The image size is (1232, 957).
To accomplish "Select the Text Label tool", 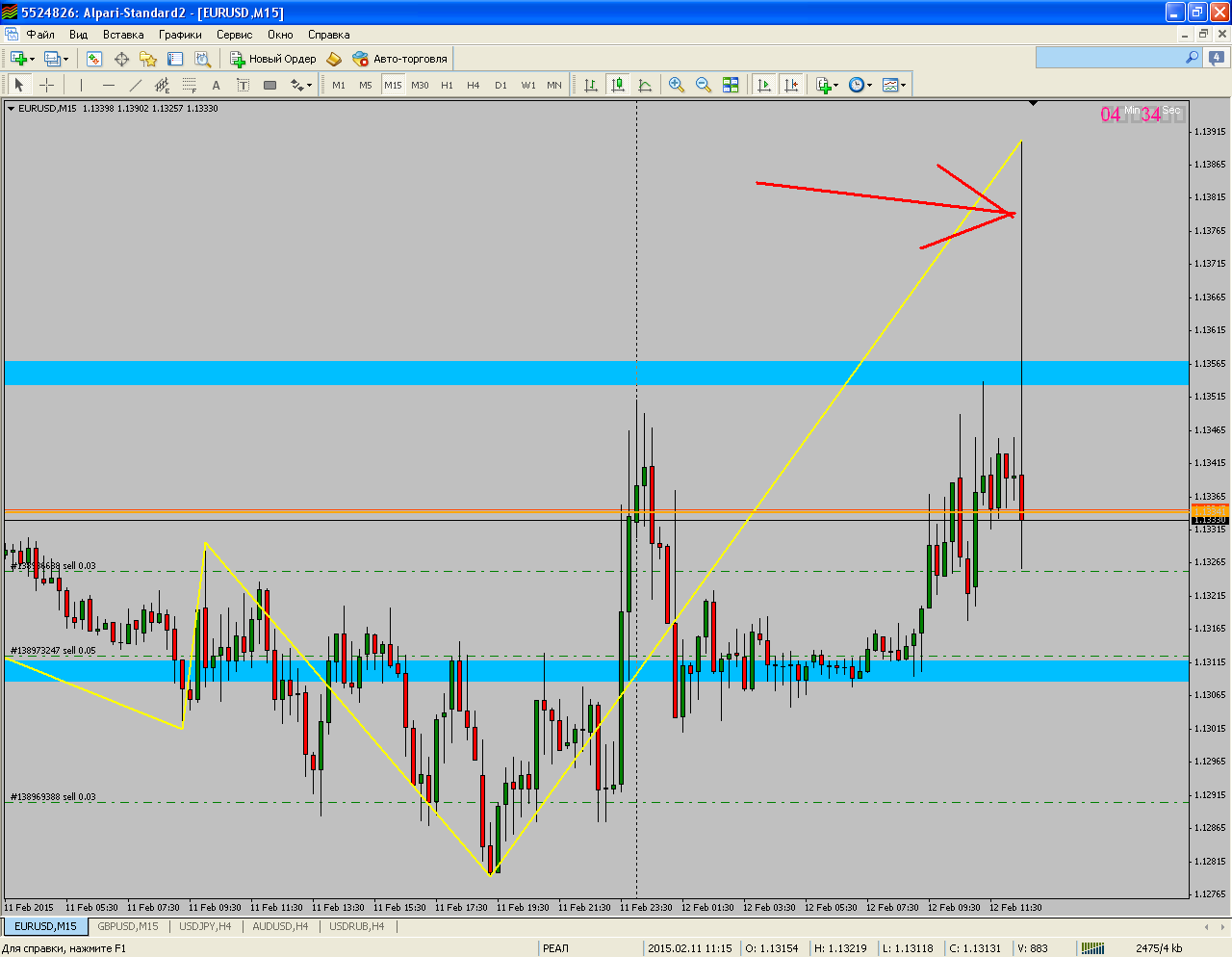I will point(243,85).
